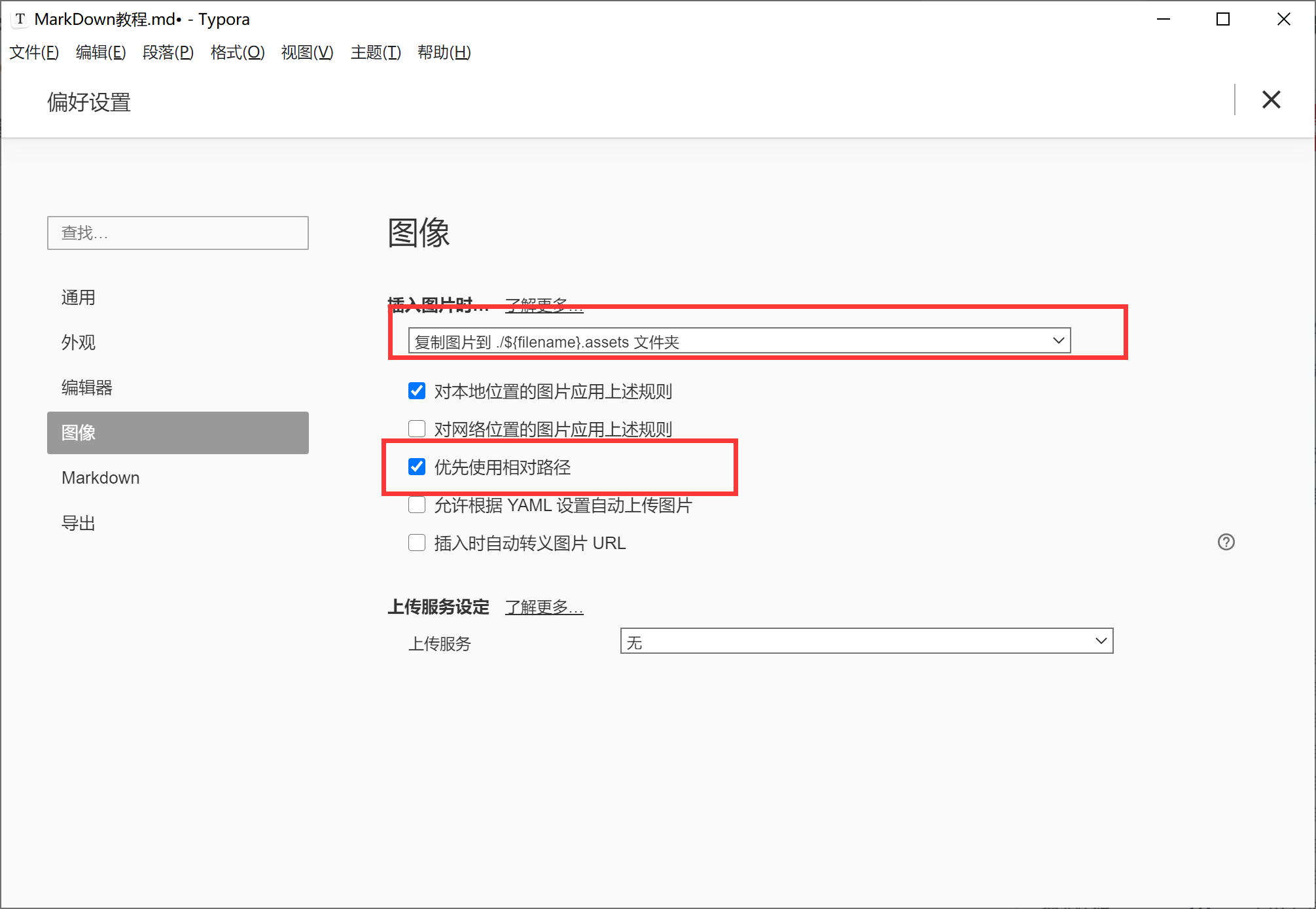Screen dimensions: 1316x909
Task: Open the 主题(T) menu
Action: (376, 52)
